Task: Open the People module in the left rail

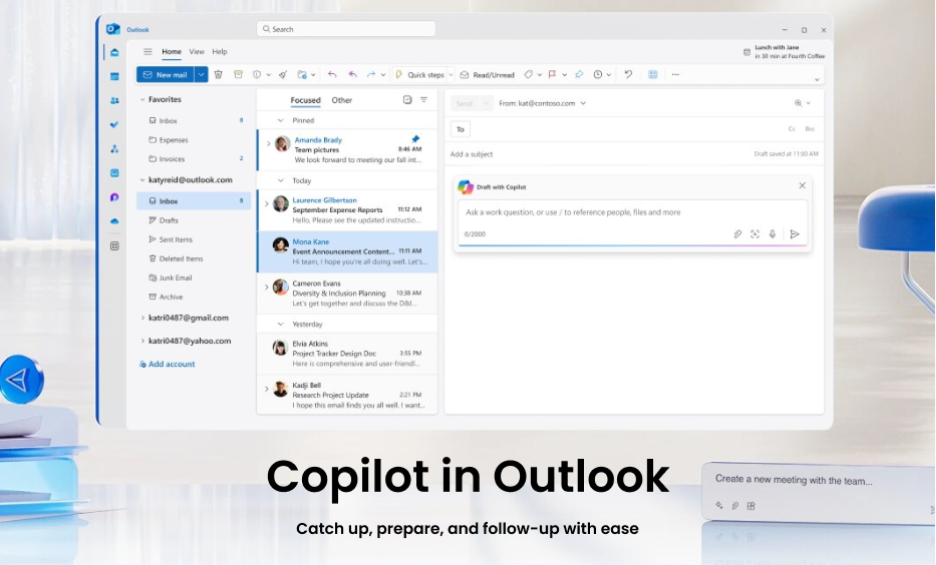Action: coord(115,101)
